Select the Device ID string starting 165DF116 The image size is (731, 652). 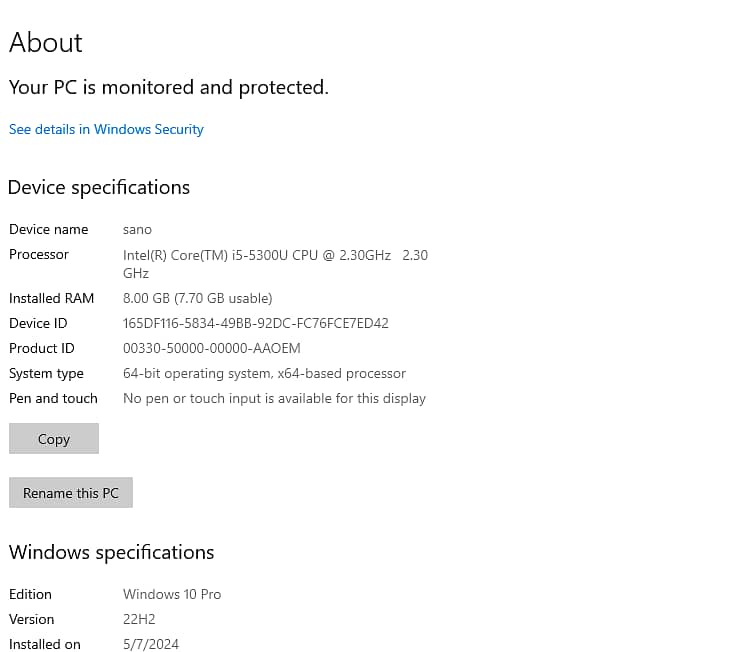point(255,323)
